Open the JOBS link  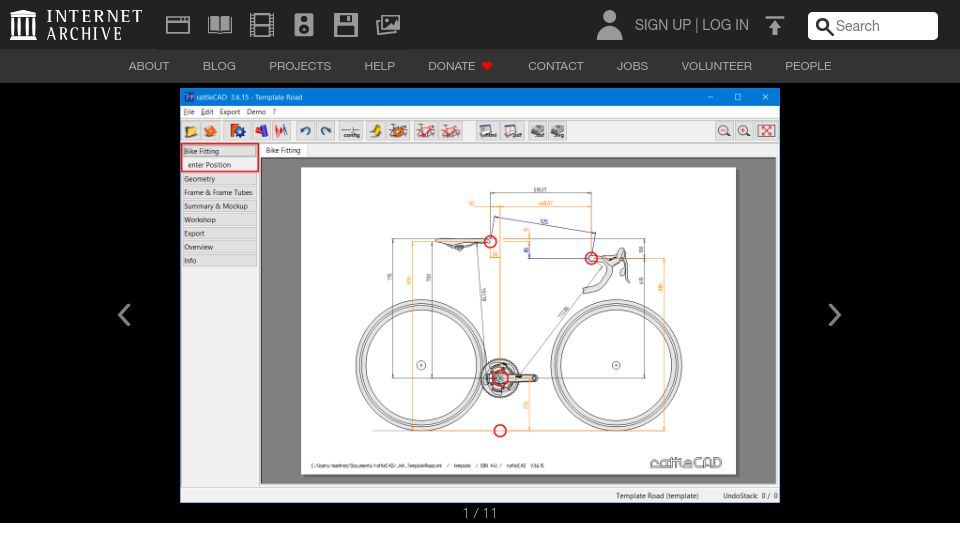click(x=632, y=66)
